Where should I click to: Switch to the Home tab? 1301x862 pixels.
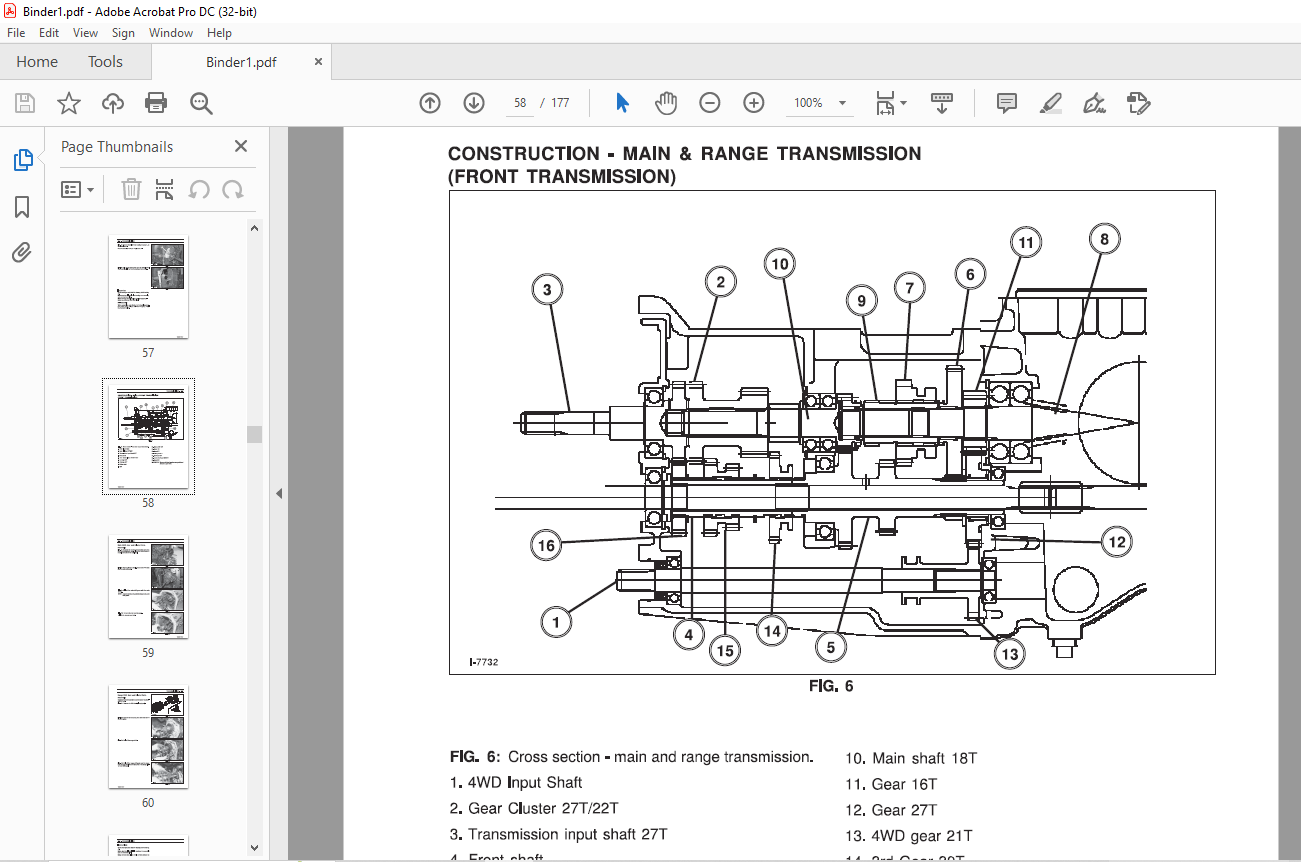pos(37,62)
